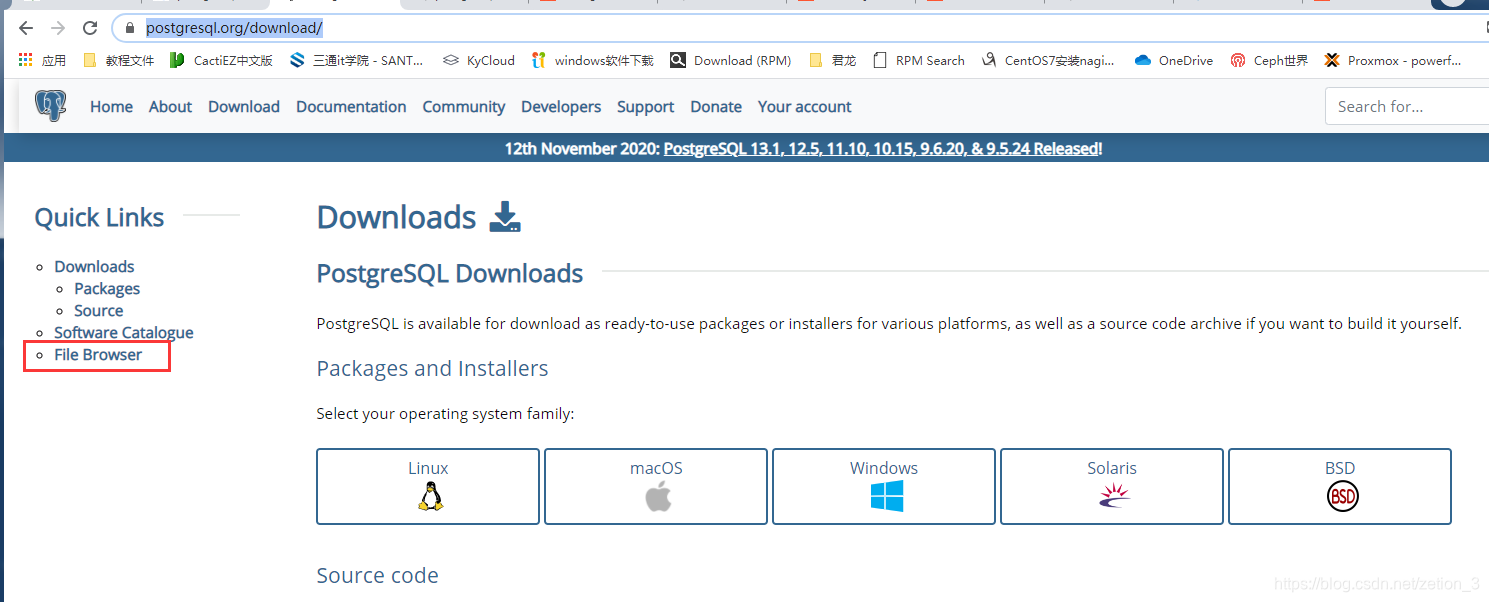Open the About menu item

coord(170,107)
